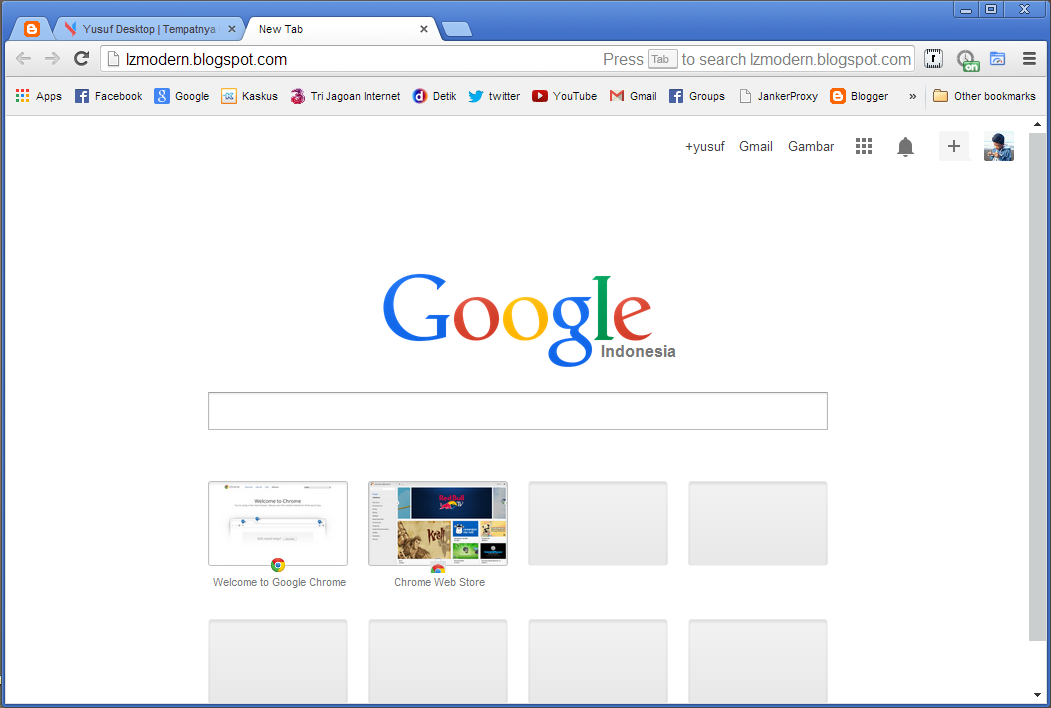Maximize the Chrome window
Viewport: 1051px width, 708px height.
[x=991, y=9]
